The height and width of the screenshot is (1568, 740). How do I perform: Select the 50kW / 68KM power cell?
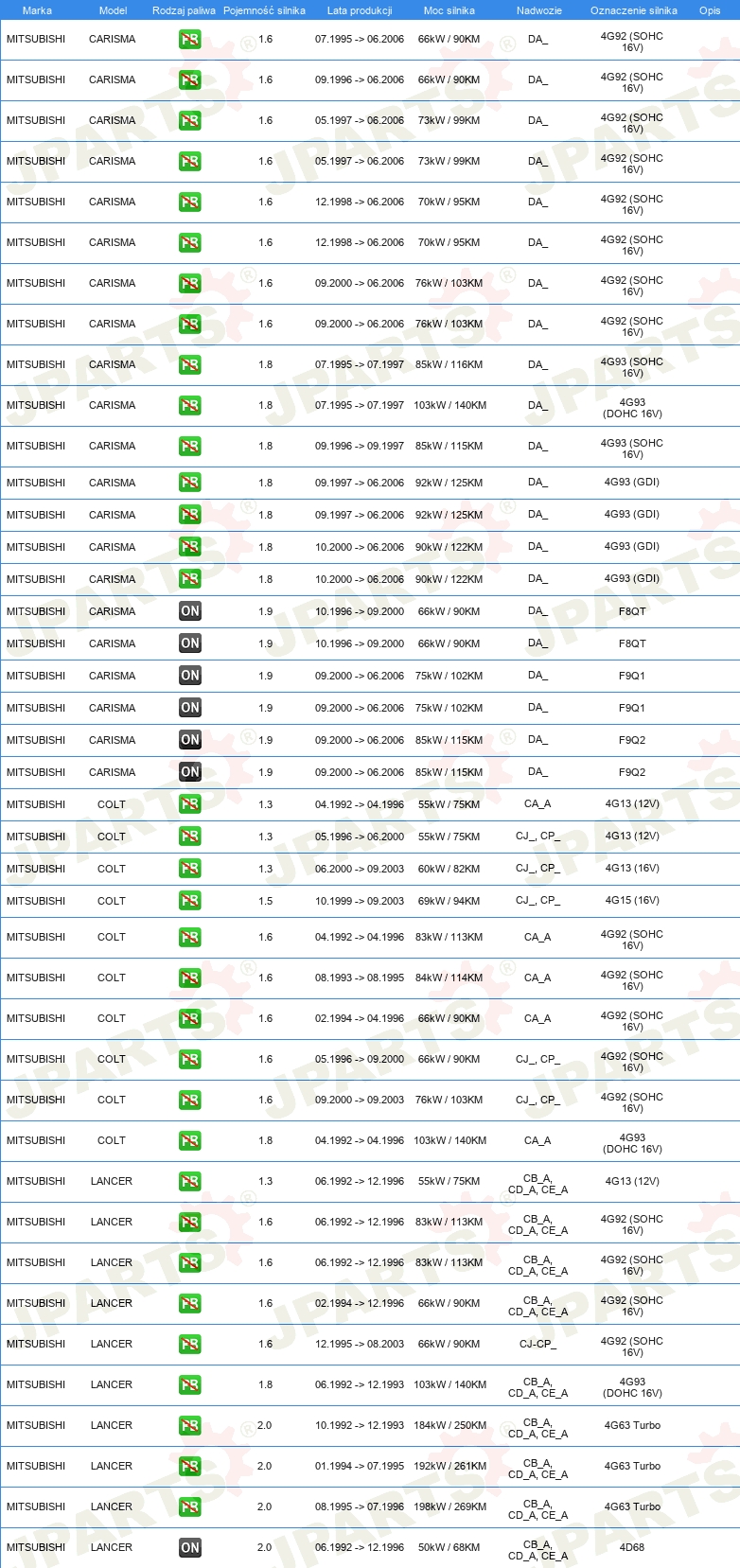[449, 1547]
